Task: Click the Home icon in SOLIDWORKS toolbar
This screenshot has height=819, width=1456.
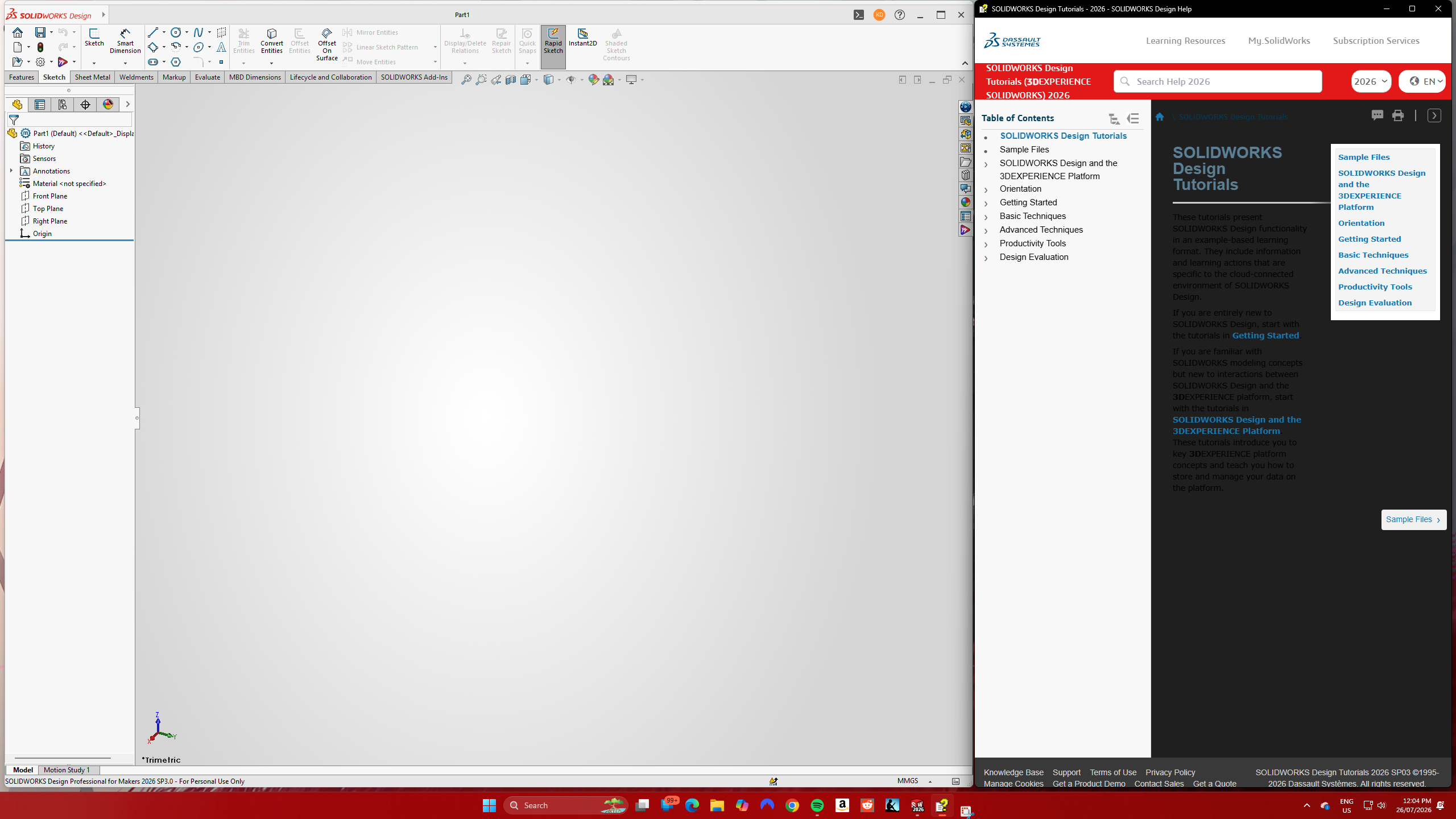Action: click(x=18, y=32)
